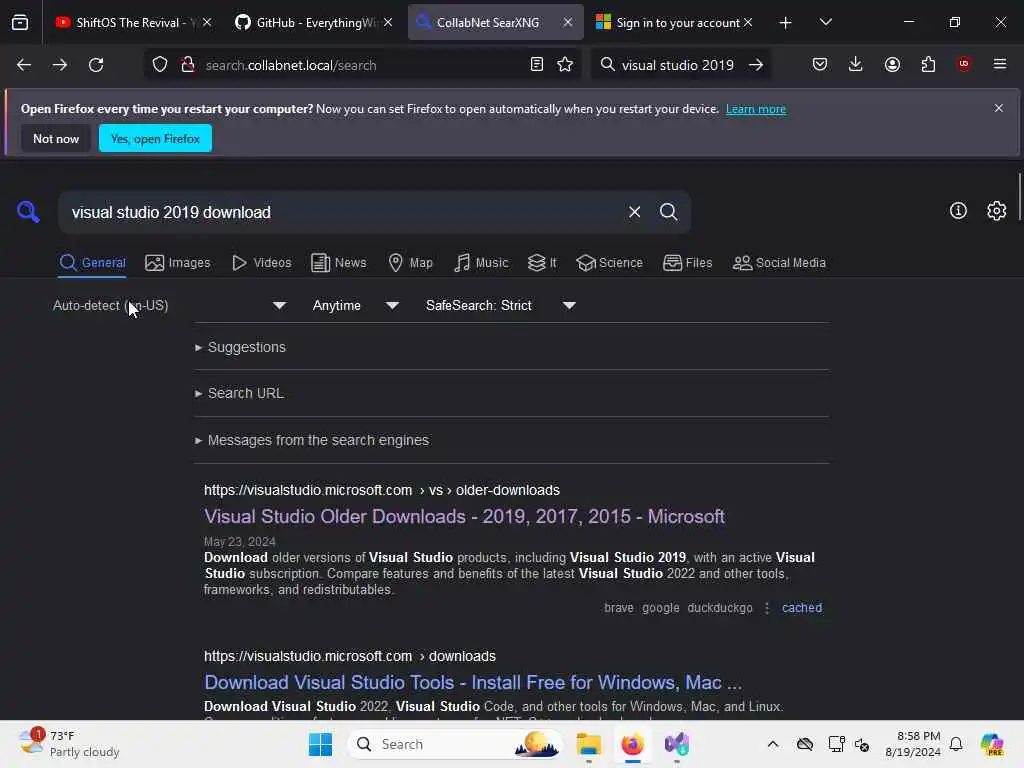List all tabs with chevron
The width and height of the screenshot is (1024, 768).
pyautogui.click(x=825, y=22)
